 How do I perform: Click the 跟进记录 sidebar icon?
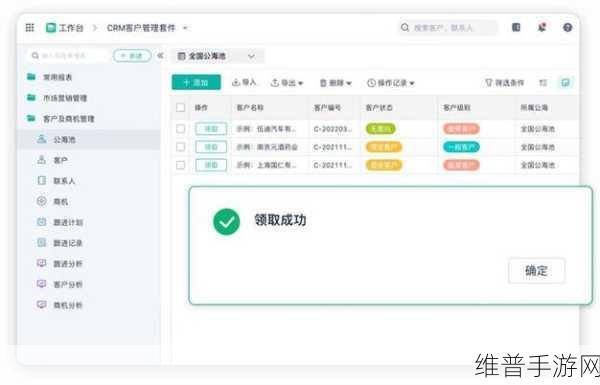[x=41, y=242]
